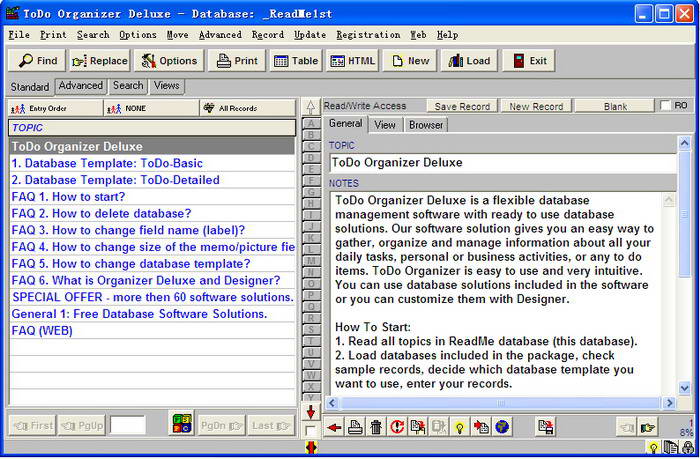Click the New Record button
The image size is (700, 459).
tap(536, 106)
